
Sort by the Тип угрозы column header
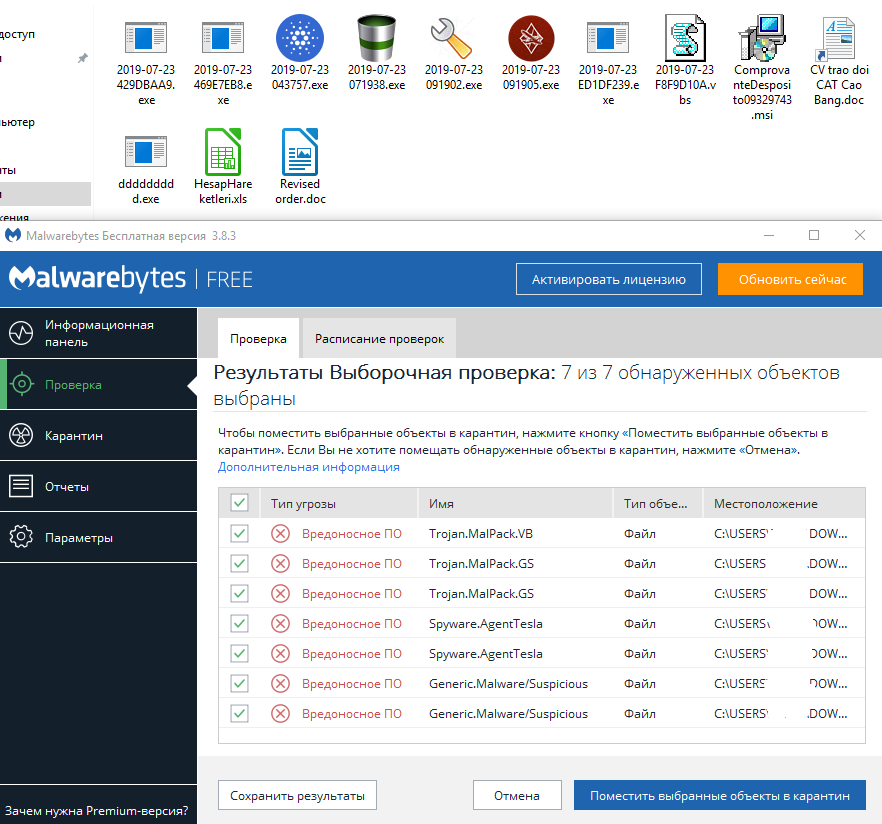pyautogui.click(x=339, y=503)
